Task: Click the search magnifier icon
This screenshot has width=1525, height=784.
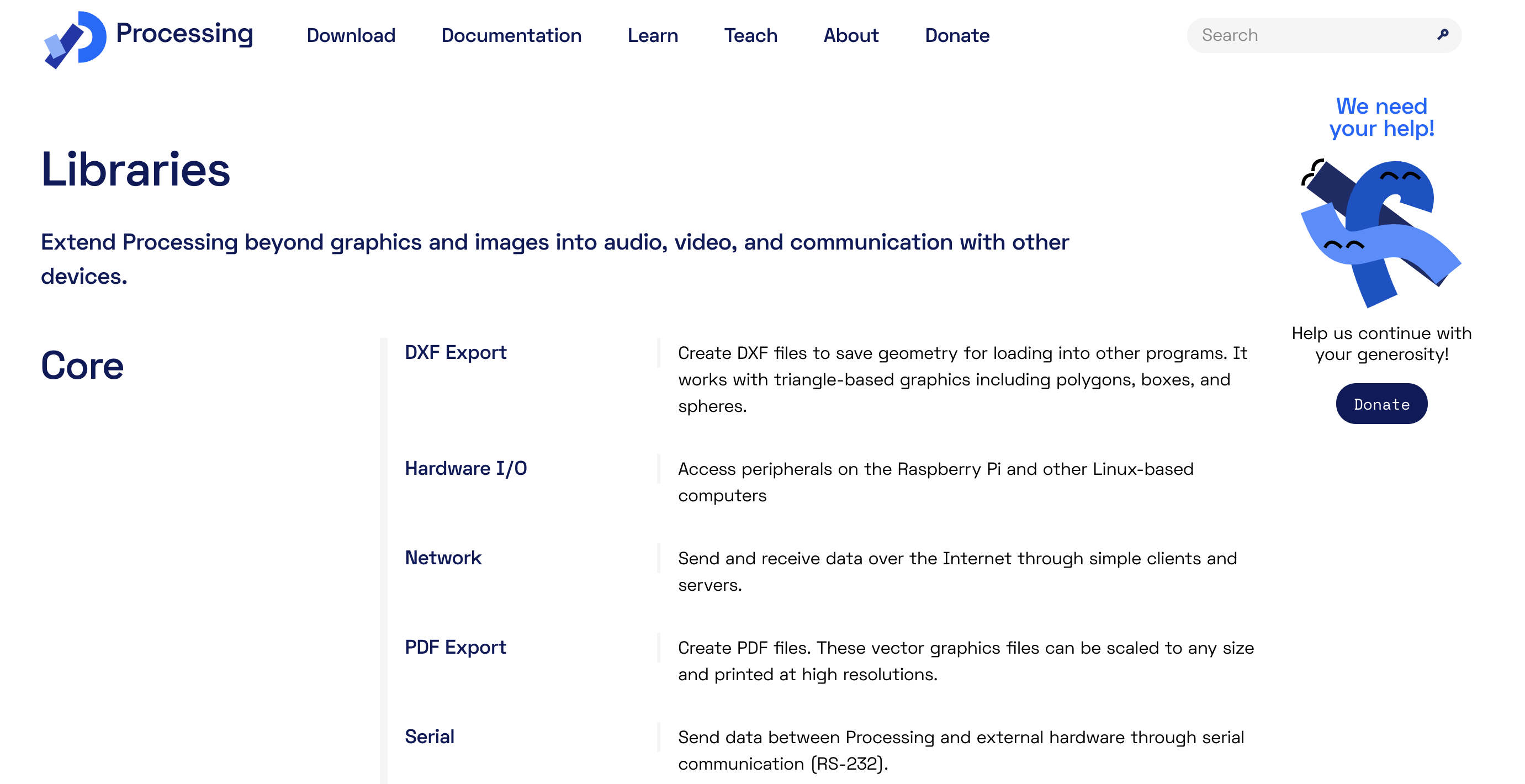Action: [1443, 35]
